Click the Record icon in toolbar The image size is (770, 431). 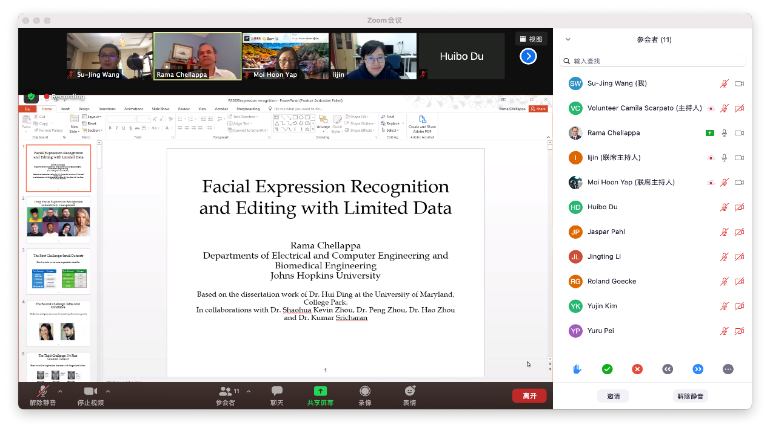coord(365,391)
